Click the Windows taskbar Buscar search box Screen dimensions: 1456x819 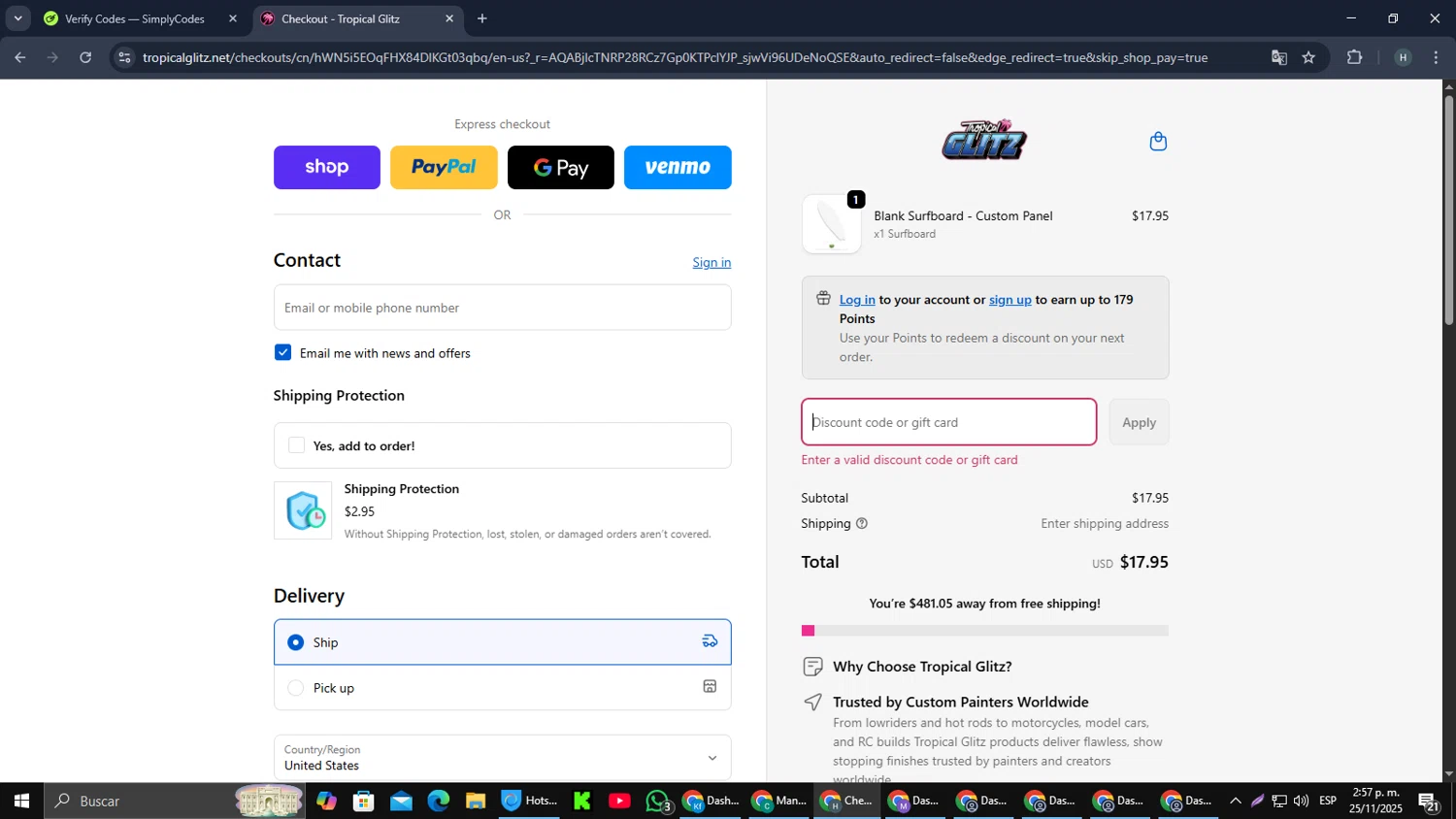175,801
